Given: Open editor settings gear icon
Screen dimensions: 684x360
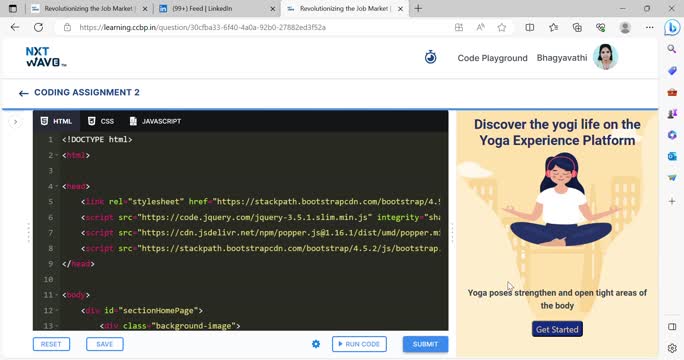Looking at the screenshot, I should point(316,344).
